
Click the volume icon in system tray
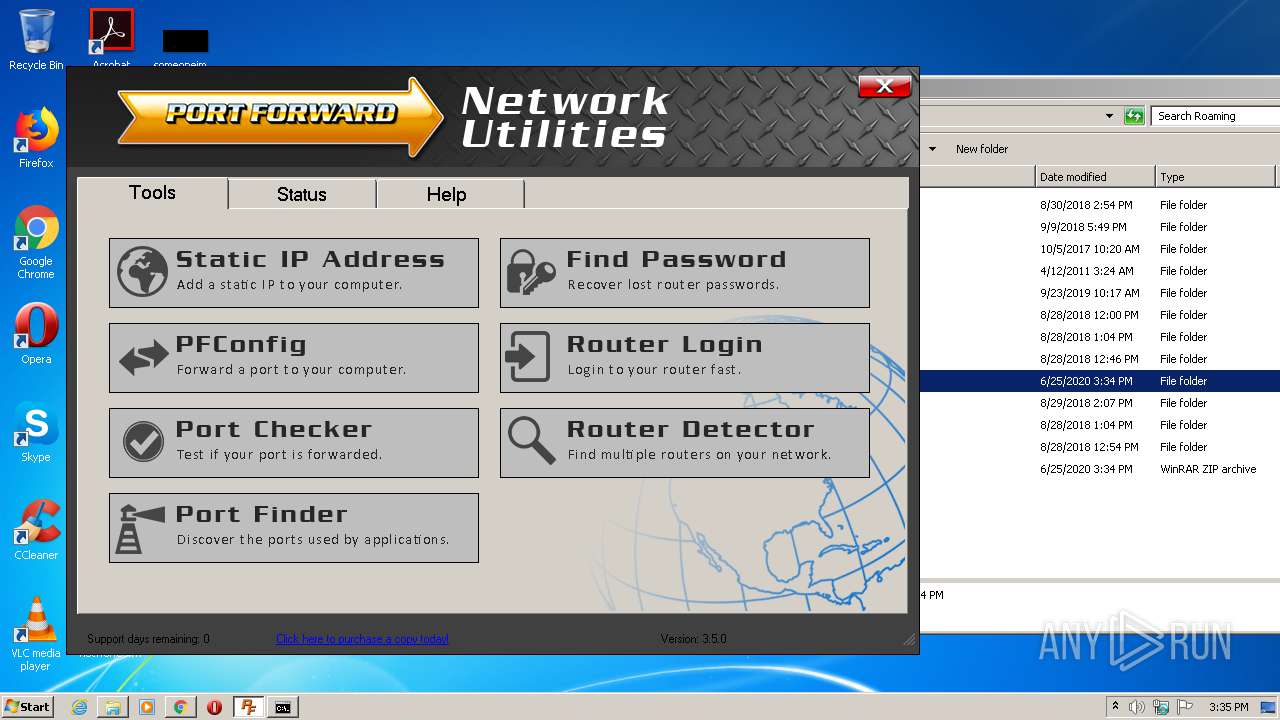[x=1137, y=707]
